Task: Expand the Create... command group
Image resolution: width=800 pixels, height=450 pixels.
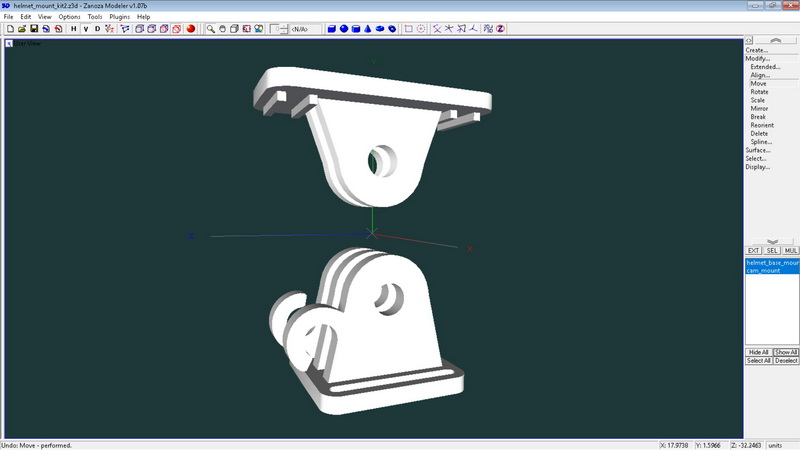Action: click(757, 50)
